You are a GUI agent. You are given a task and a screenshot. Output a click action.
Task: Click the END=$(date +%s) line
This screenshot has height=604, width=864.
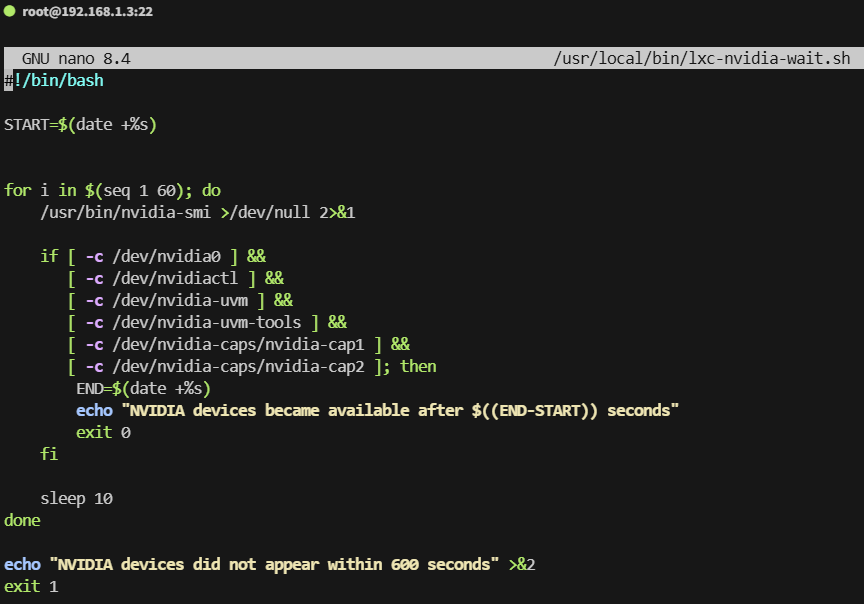143,389
